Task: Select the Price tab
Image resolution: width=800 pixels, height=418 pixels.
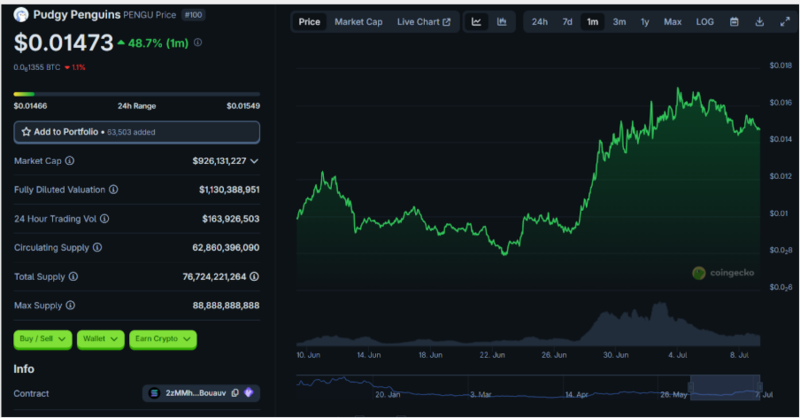Action: pyautogui.click(x=310, y=22)
